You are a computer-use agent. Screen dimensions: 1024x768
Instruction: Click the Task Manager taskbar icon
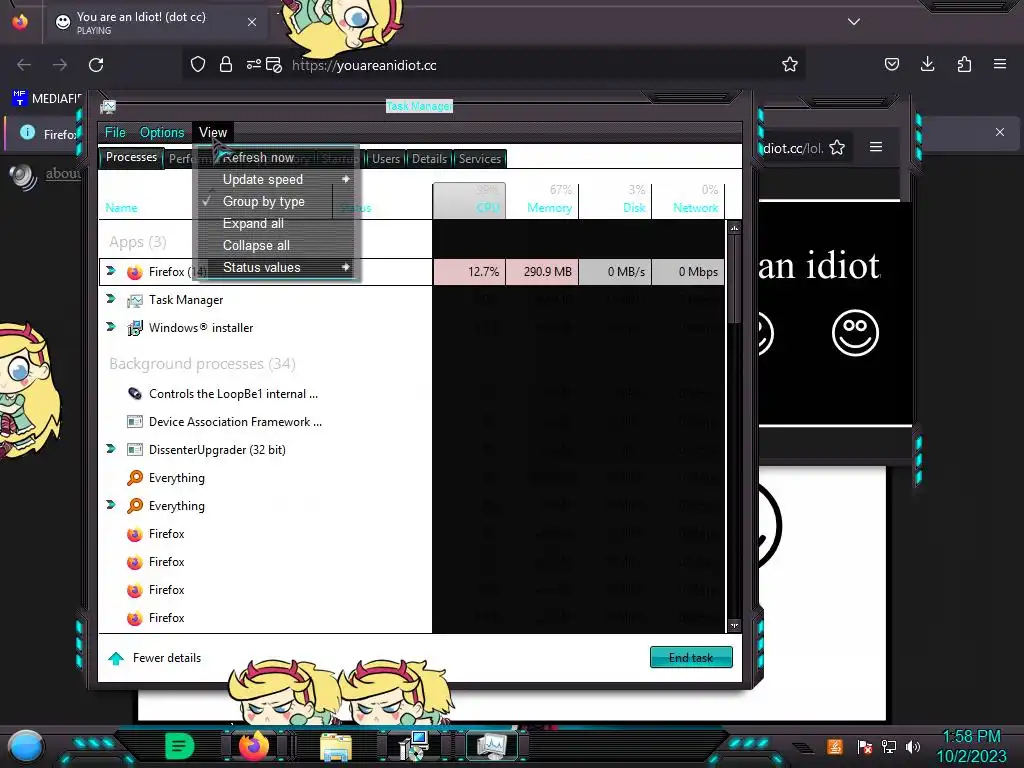pos(491,746)
